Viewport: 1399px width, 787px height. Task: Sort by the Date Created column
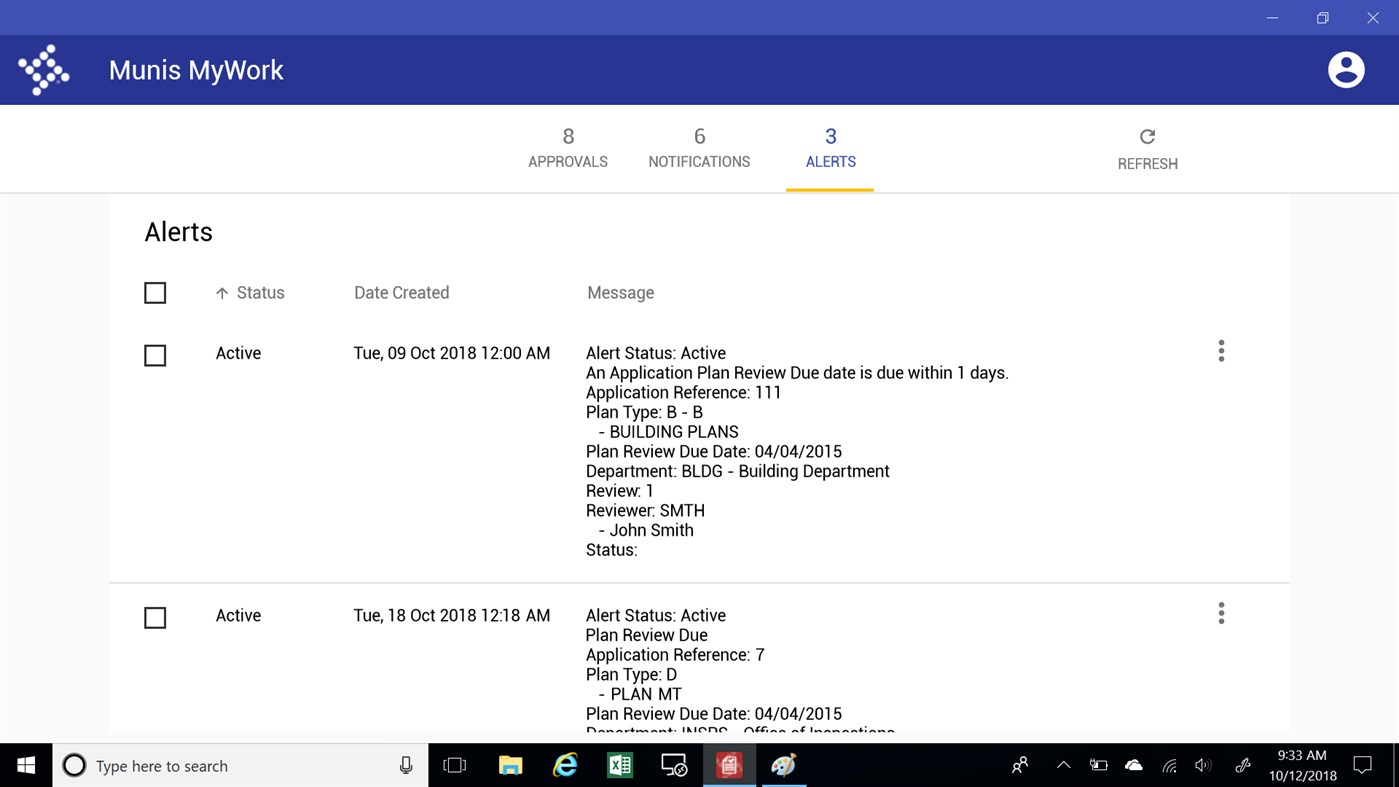click(x=401, y=292)
